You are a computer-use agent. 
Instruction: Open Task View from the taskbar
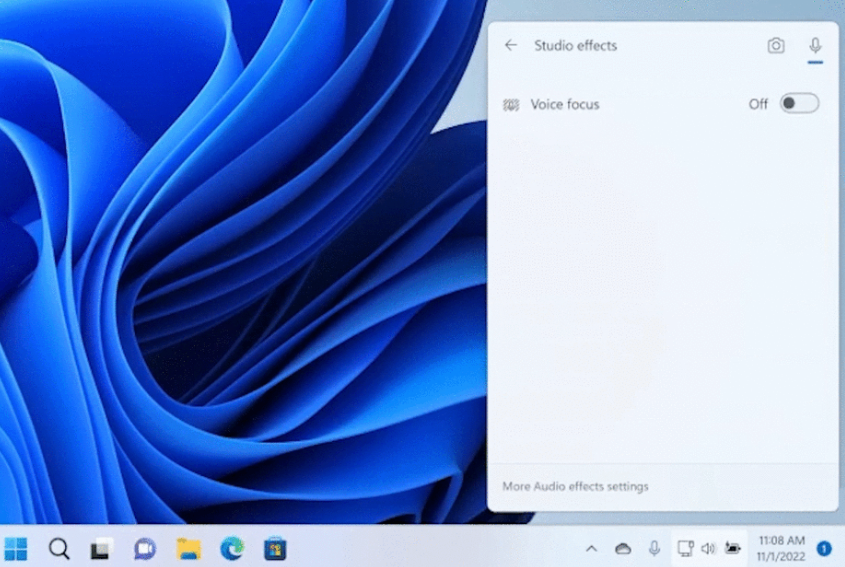pyautogui.click(x=101, y=548)
